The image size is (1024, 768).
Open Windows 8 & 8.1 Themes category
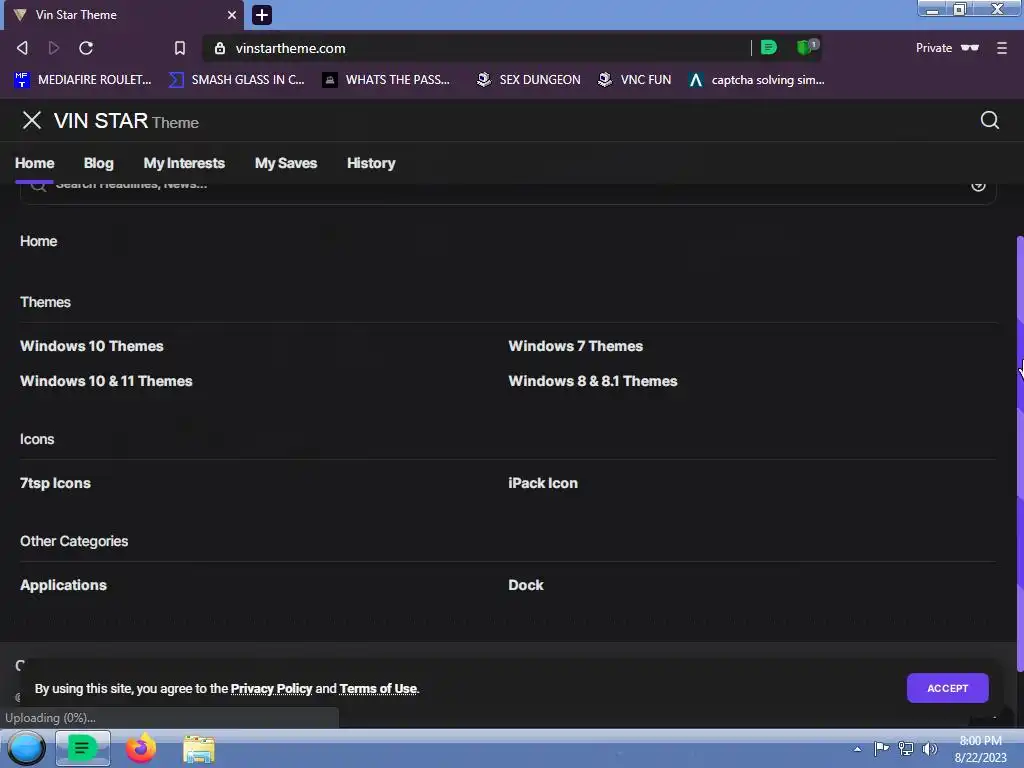(592, 381)
